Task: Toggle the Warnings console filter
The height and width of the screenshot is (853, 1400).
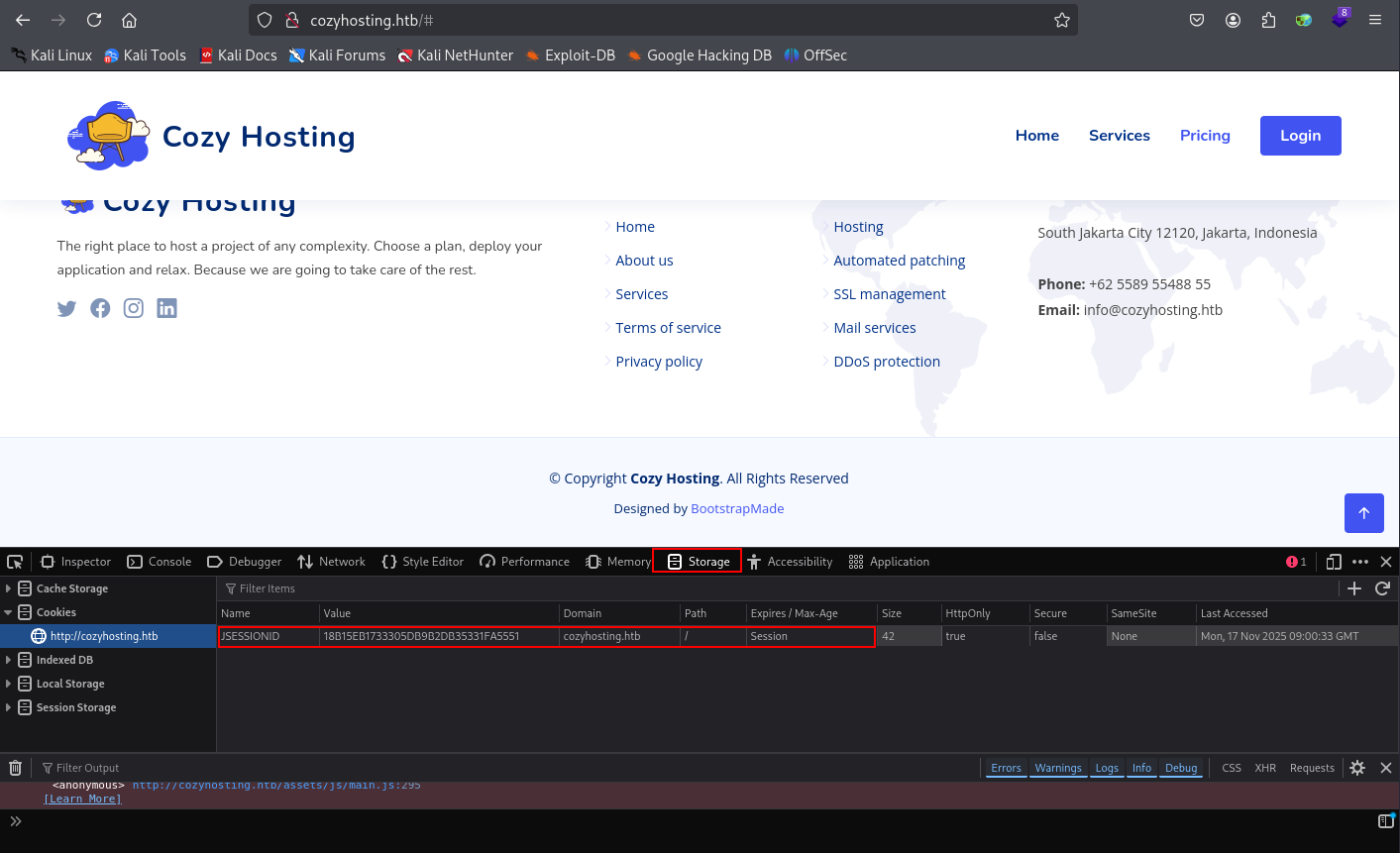Action: coord(1058,768)
